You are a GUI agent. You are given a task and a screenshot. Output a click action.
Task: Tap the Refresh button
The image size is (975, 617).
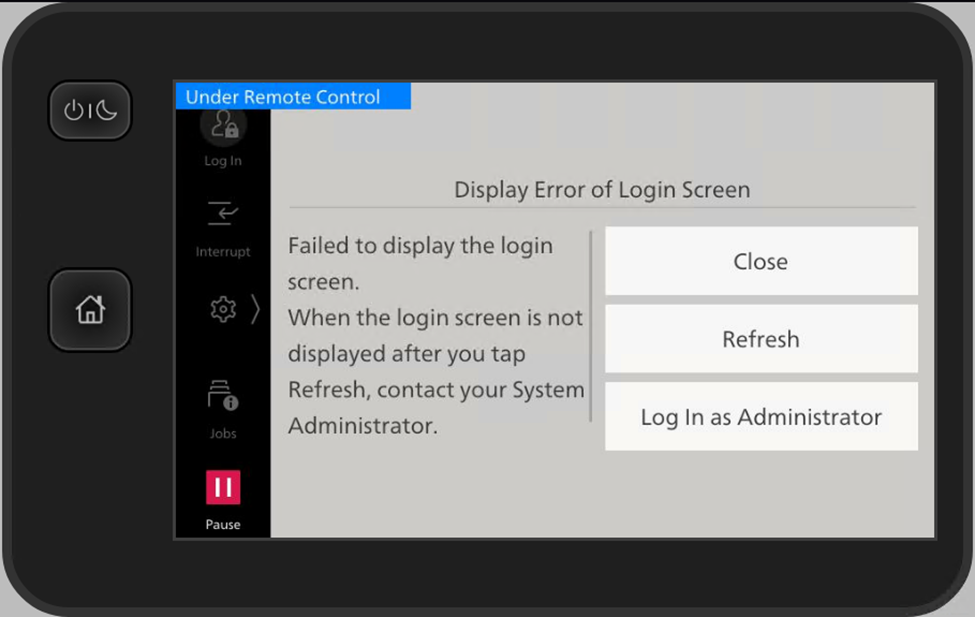click(760, 339)
